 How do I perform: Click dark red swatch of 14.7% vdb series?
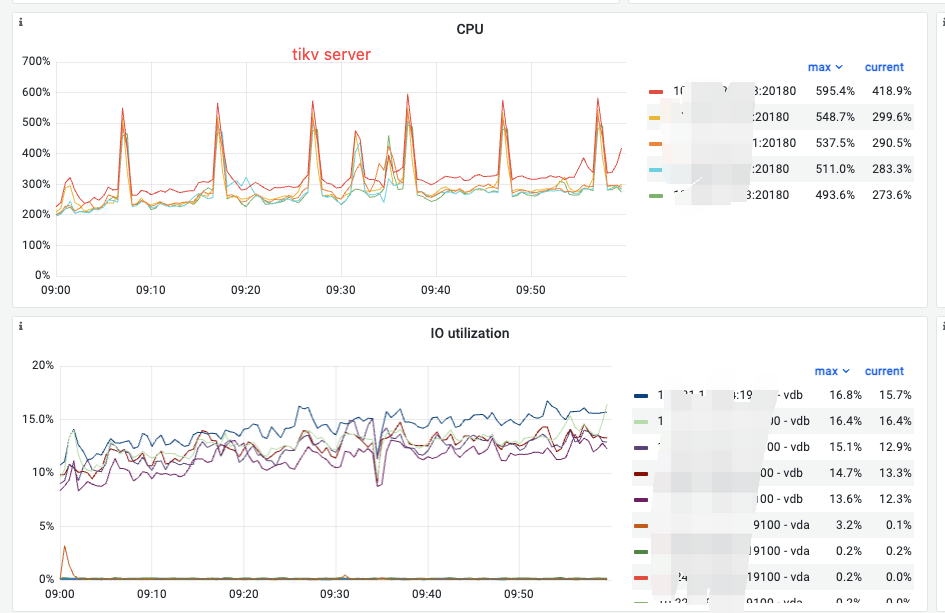tap(641, 474)
